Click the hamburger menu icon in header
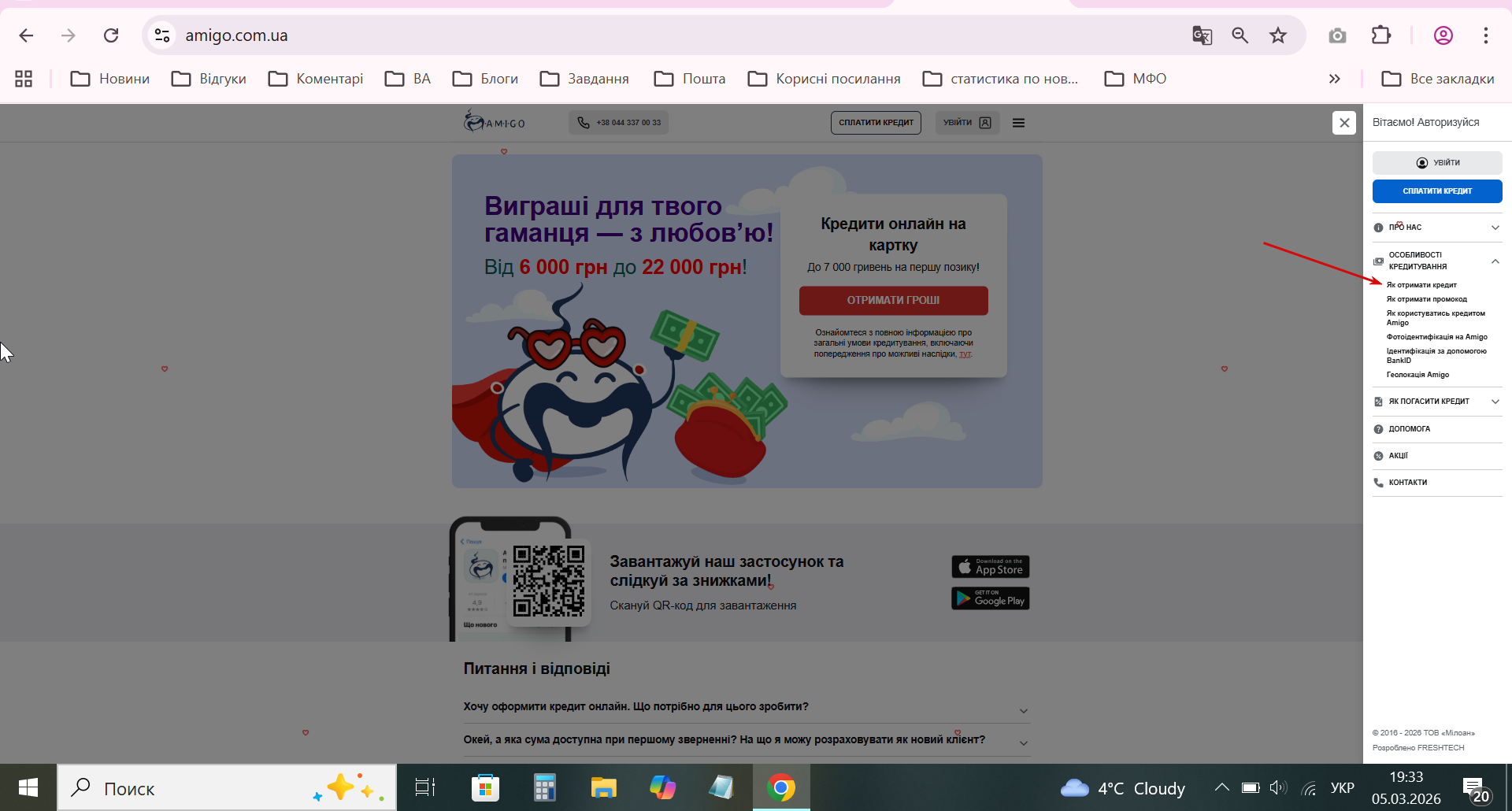 pos(1018,123)
